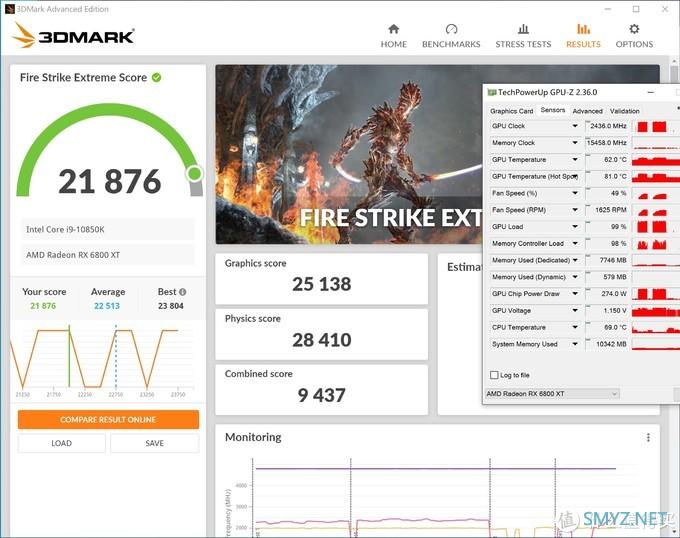Click the Best score 23 804
The height and width of the screenshot is (538, 680).
pyautogui.click(x=170, y=306)
